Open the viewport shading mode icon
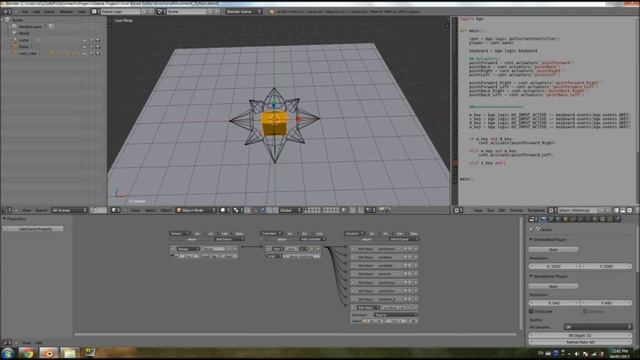 pyautogui.click(x=224, y=210)
